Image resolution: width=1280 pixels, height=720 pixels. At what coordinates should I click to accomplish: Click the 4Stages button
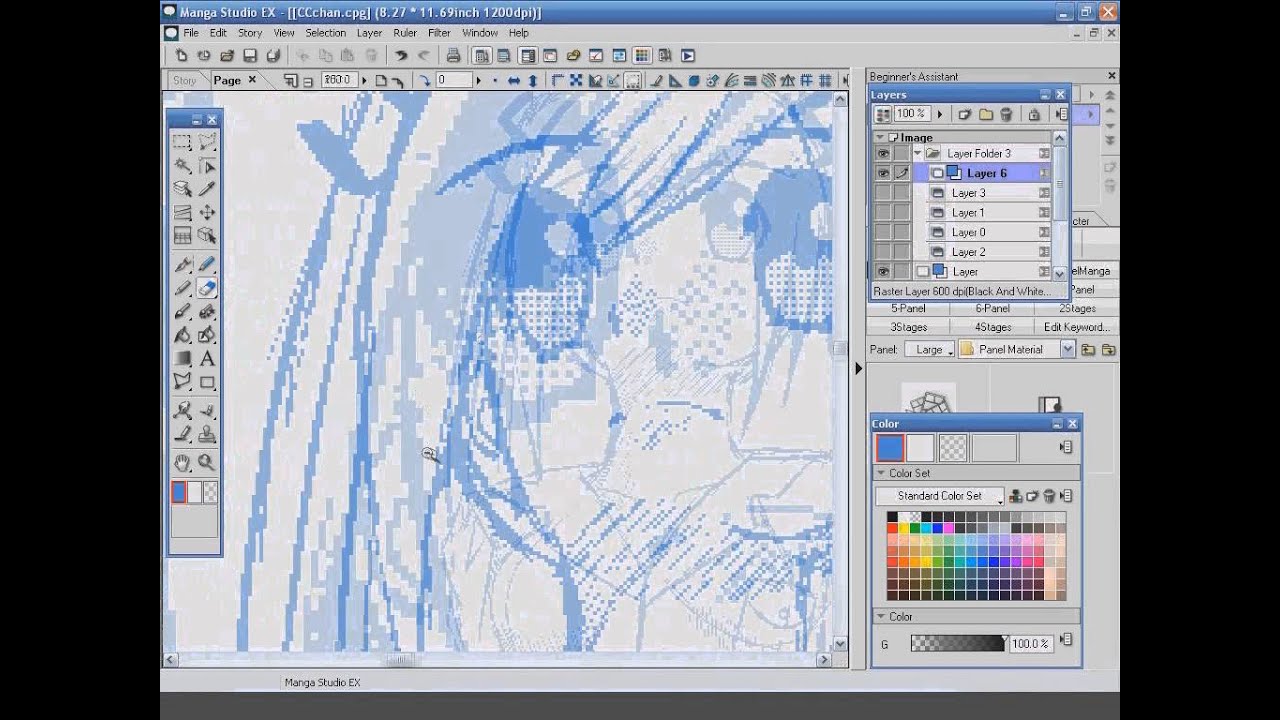pyautogui.click(x=992, y=327)
